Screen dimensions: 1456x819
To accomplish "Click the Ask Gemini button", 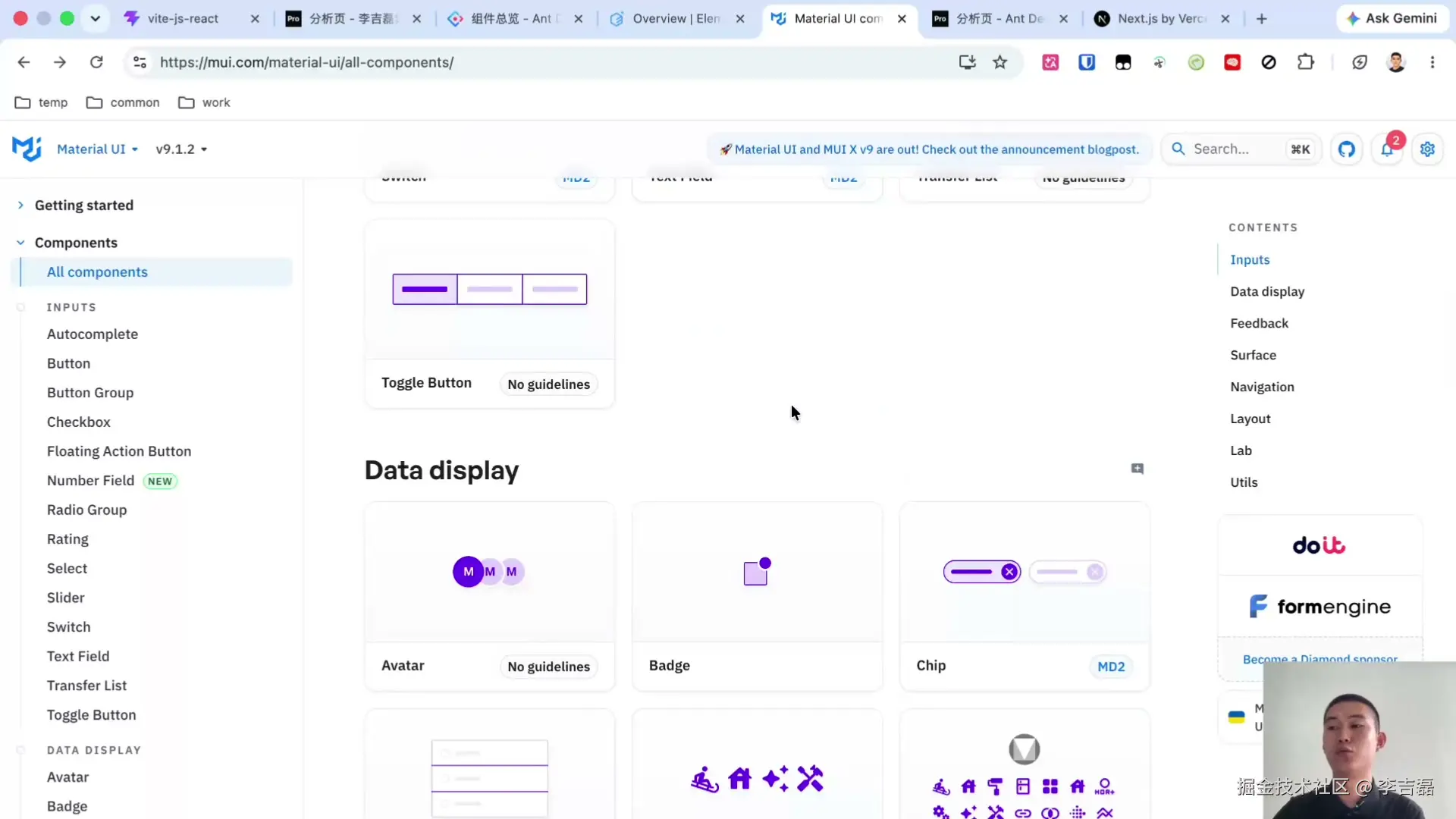I will click(1392, 19).
